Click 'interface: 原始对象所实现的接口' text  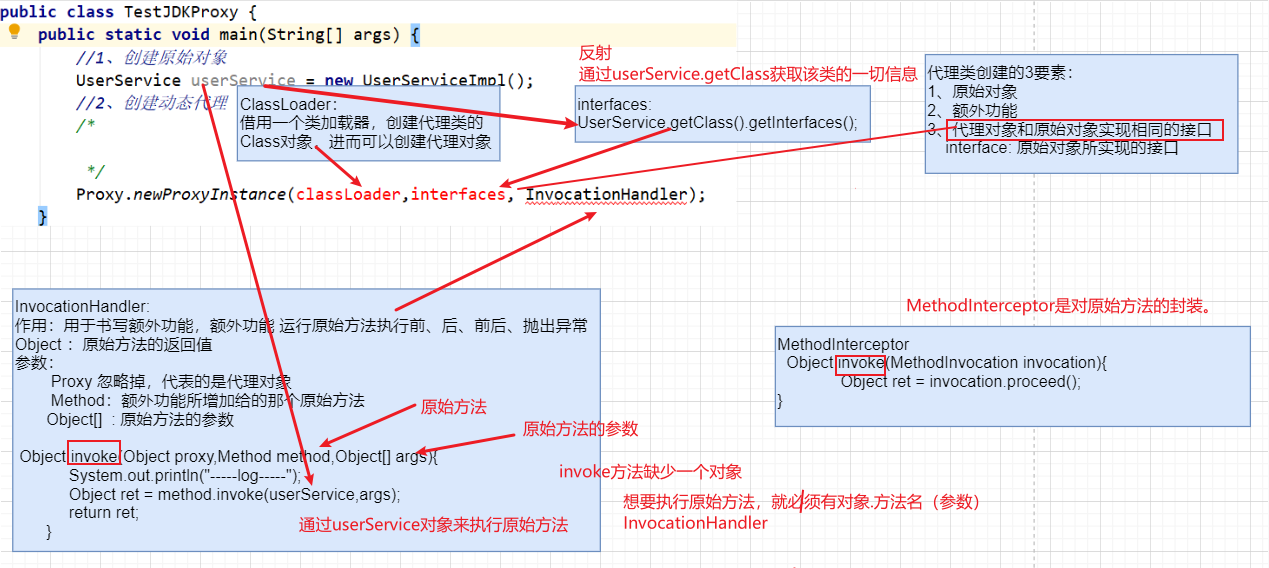pos(1062,148)
